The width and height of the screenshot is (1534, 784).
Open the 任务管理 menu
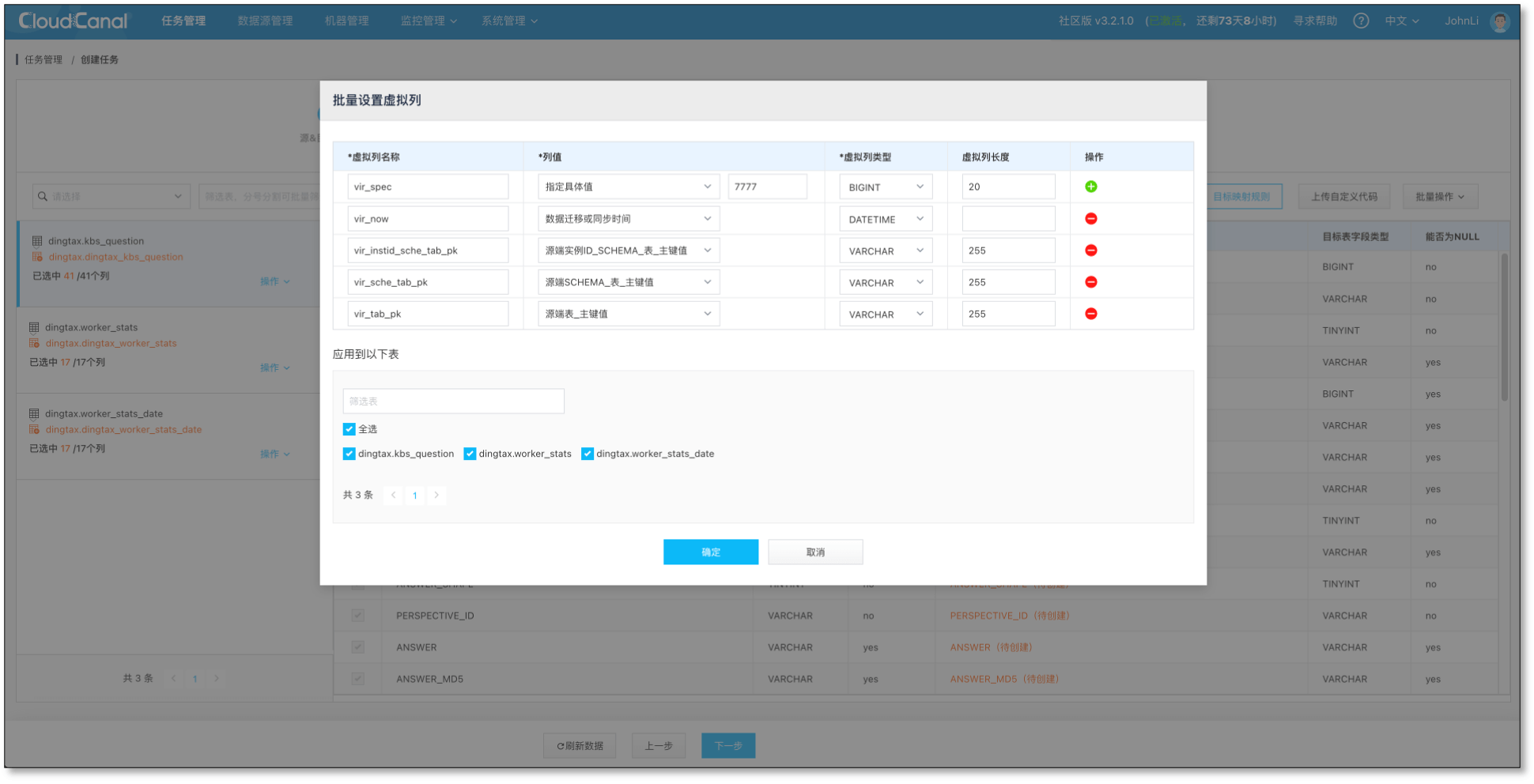coord(183,21)
